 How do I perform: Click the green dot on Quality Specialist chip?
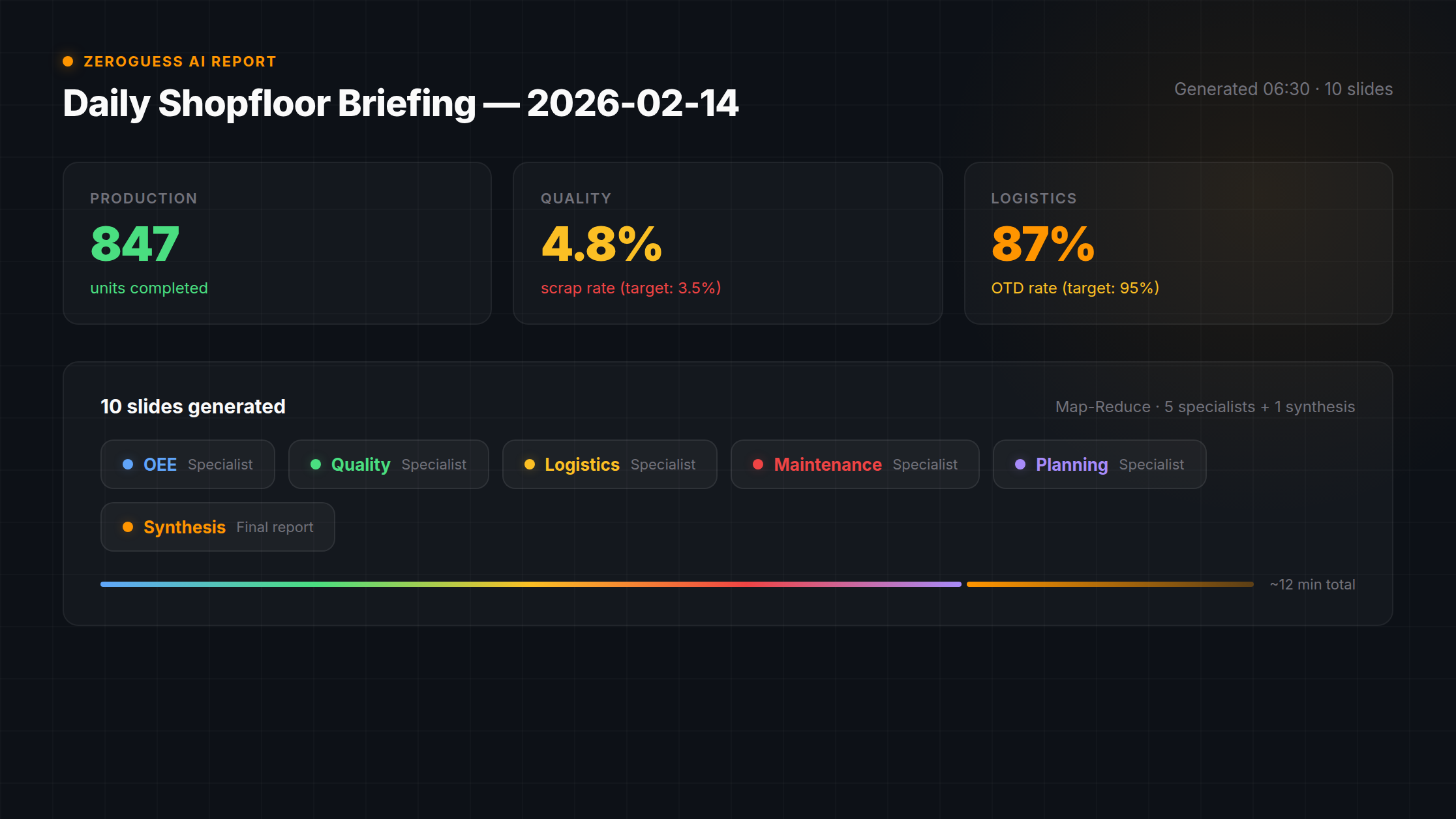point(315,464)
